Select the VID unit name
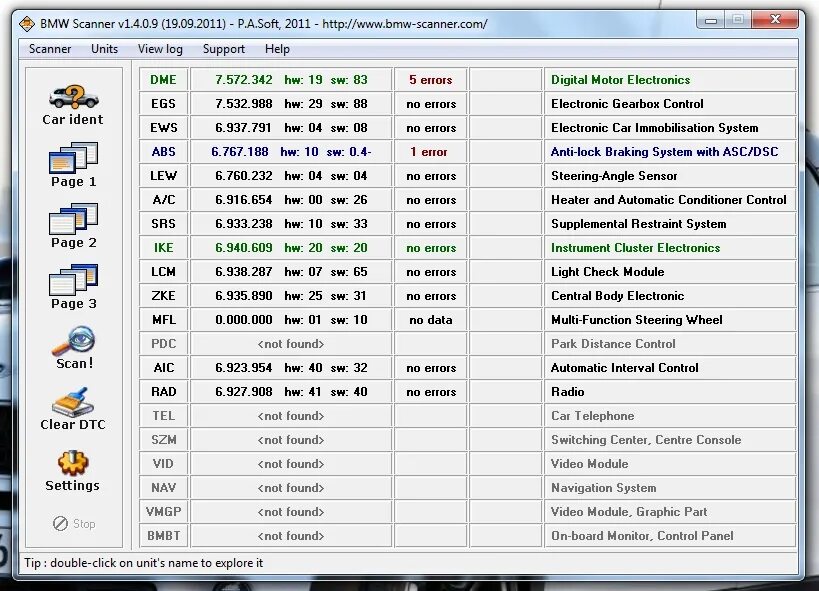 [163, 464]
